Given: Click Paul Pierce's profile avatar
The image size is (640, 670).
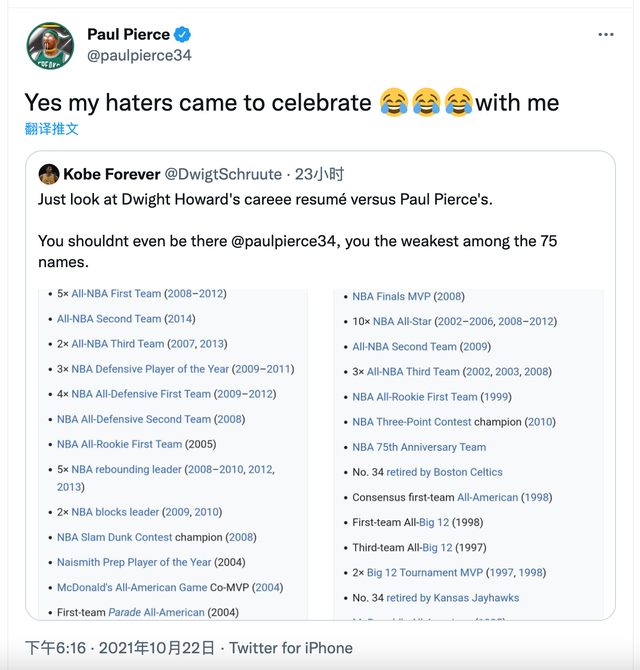Looking at the screenshot, I should click(50, 46).
